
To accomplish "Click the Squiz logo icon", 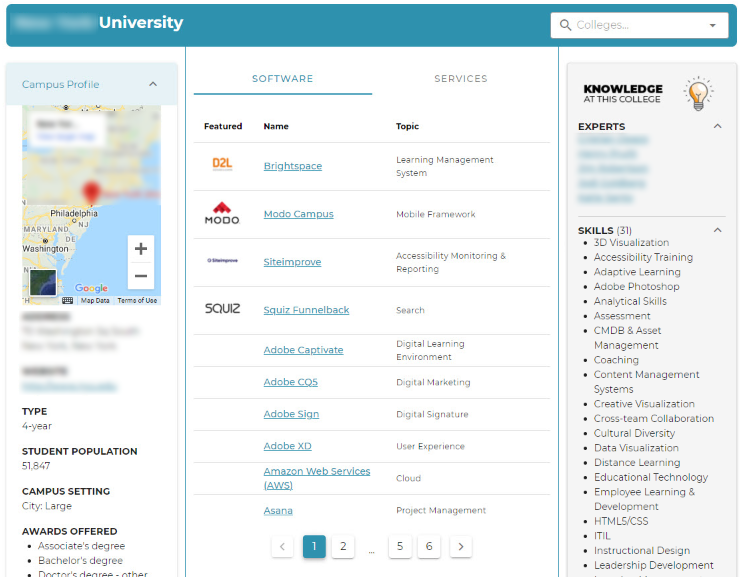I will [222, 309].
